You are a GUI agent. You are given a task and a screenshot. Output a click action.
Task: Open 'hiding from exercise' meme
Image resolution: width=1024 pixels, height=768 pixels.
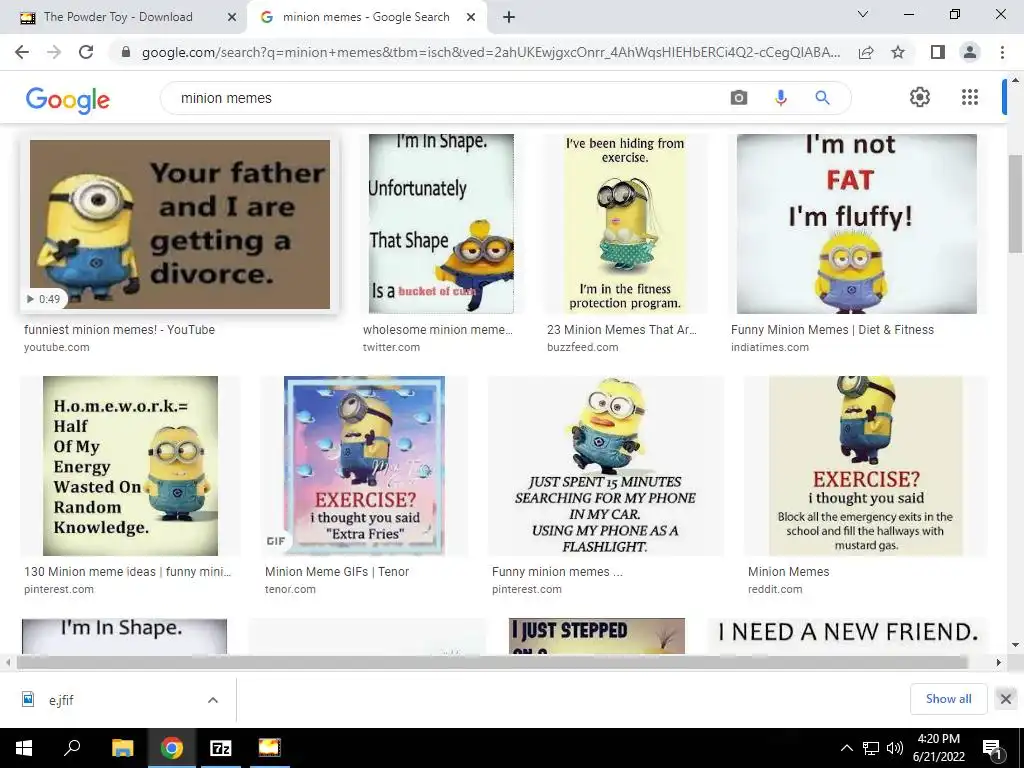[625, 224]
